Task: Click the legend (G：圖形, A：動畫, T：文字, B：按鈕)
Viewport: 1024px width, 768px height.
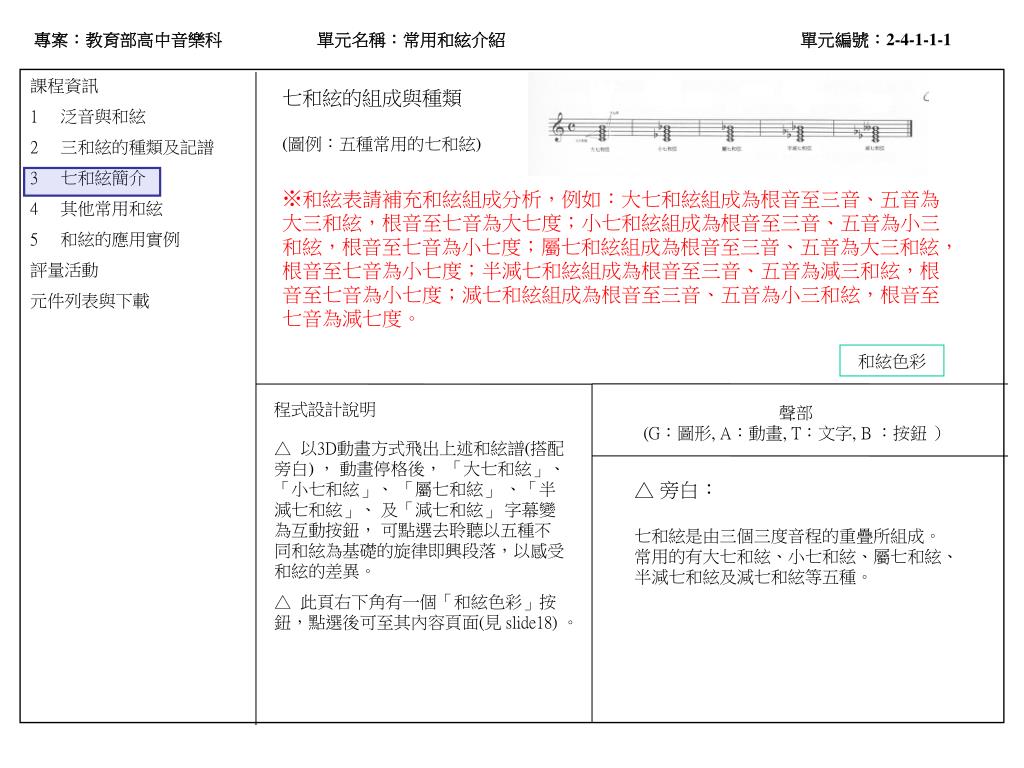Action: (x=792, y=434)
